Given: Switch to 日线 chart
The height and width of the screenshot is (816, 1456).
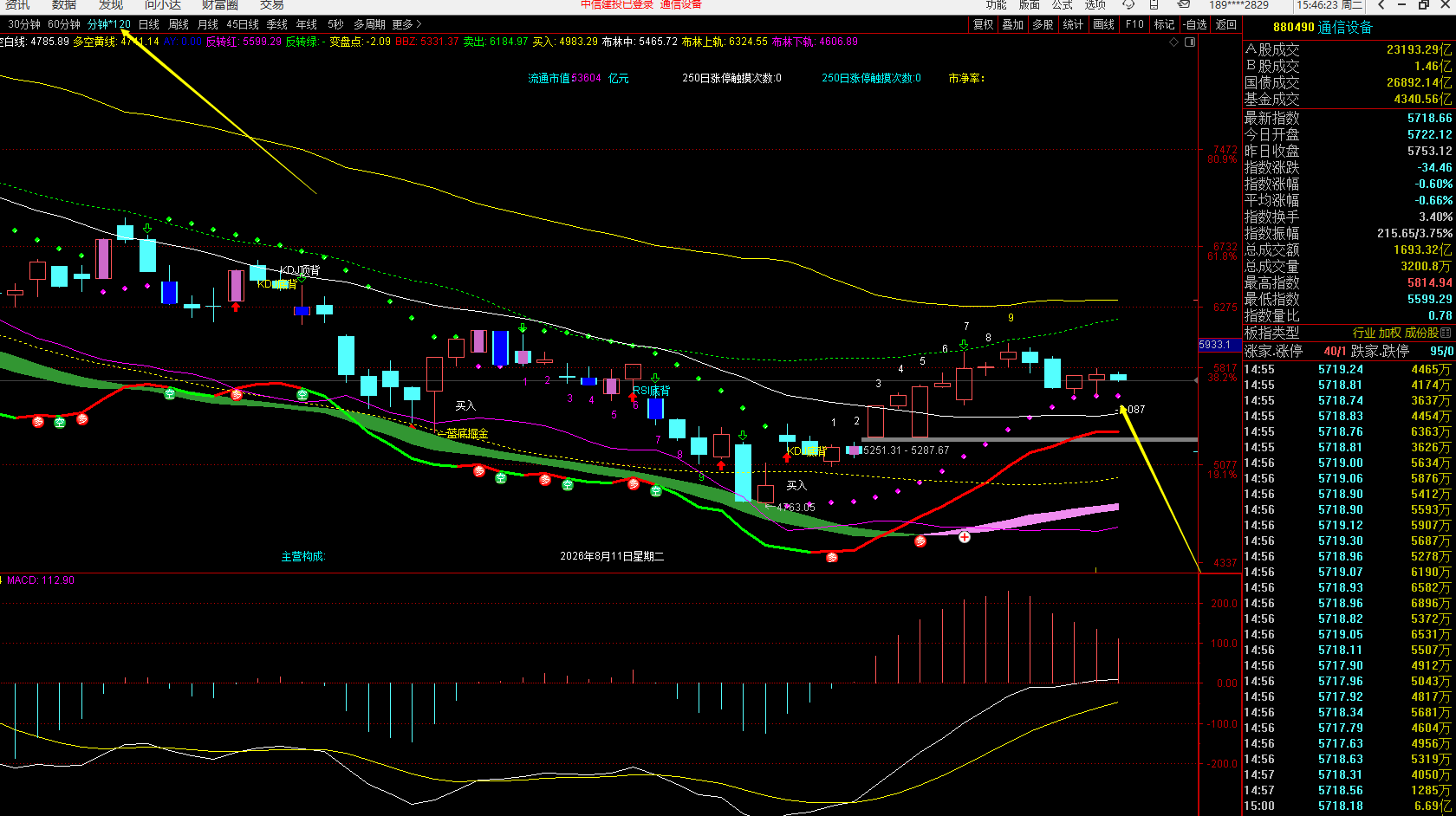Looking at the screenshot, I should [149, 24].
